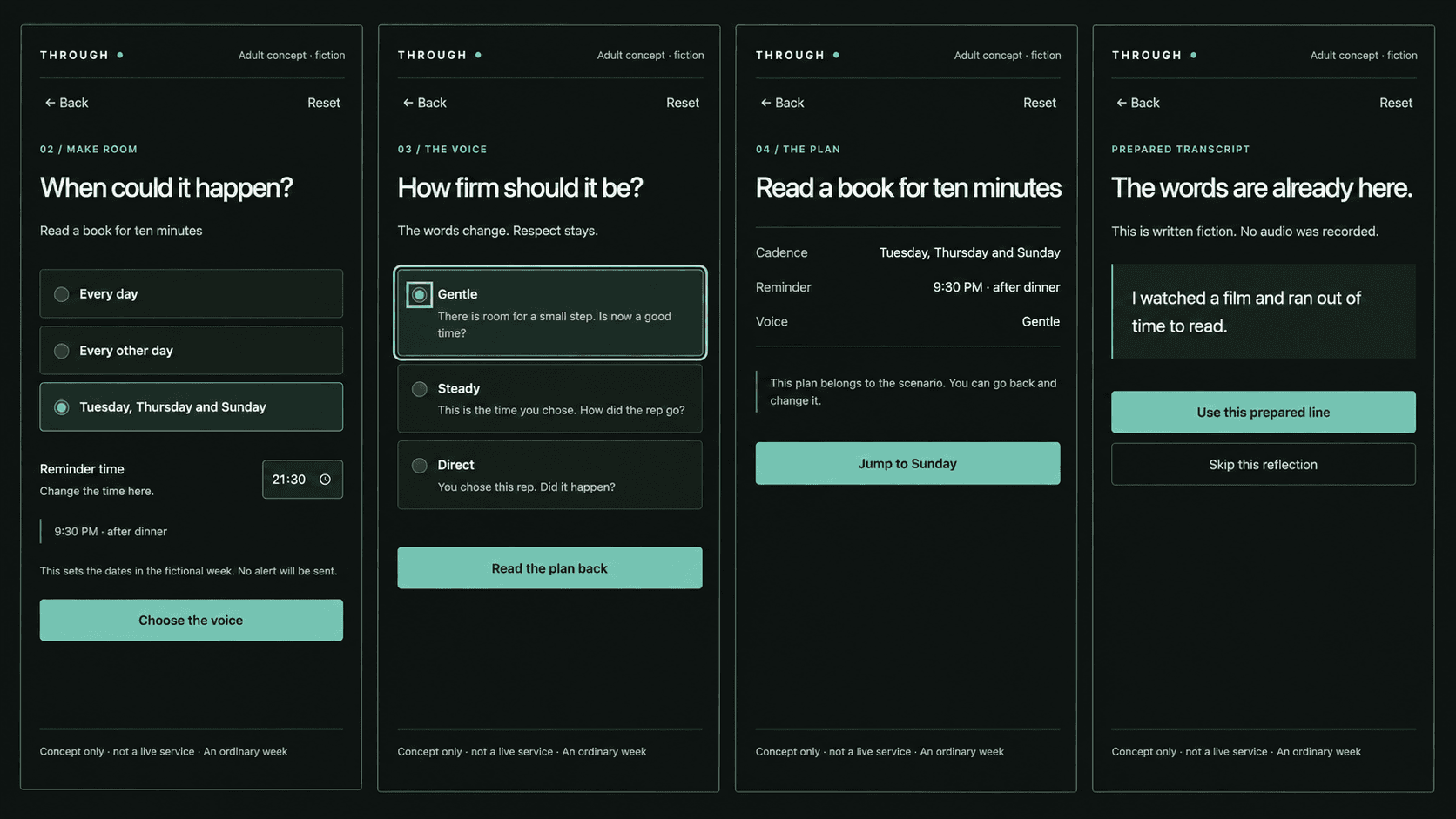1456x819 pixels.
Task: Click the '04 / THE PLAN' step label
Action: pos(798,150)
